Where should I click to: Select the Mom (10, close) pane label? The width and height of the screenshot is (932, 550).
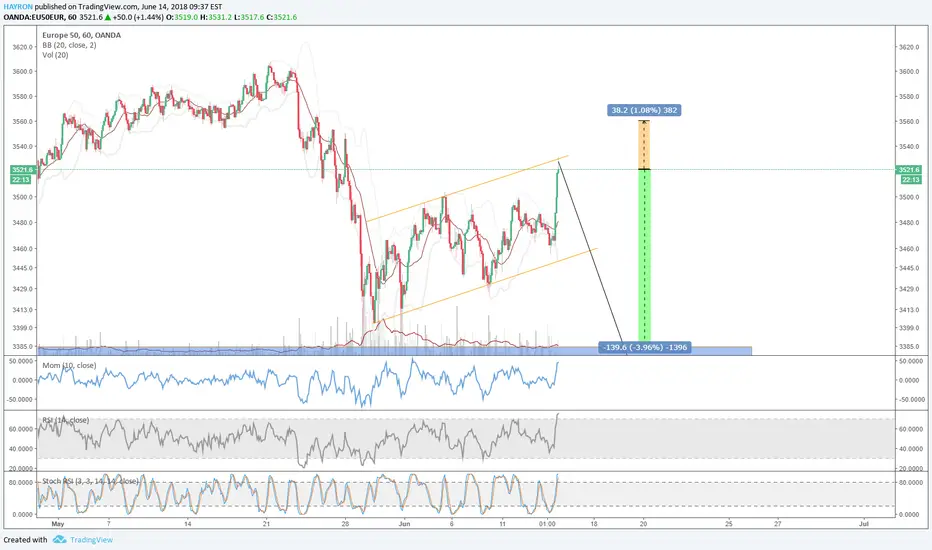coord(69,365)
